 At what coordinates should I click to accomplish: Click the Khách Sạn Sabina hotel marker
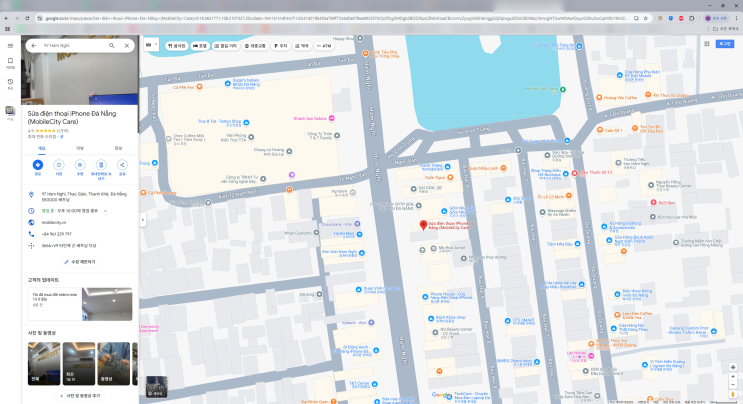[x=332, y=118]
